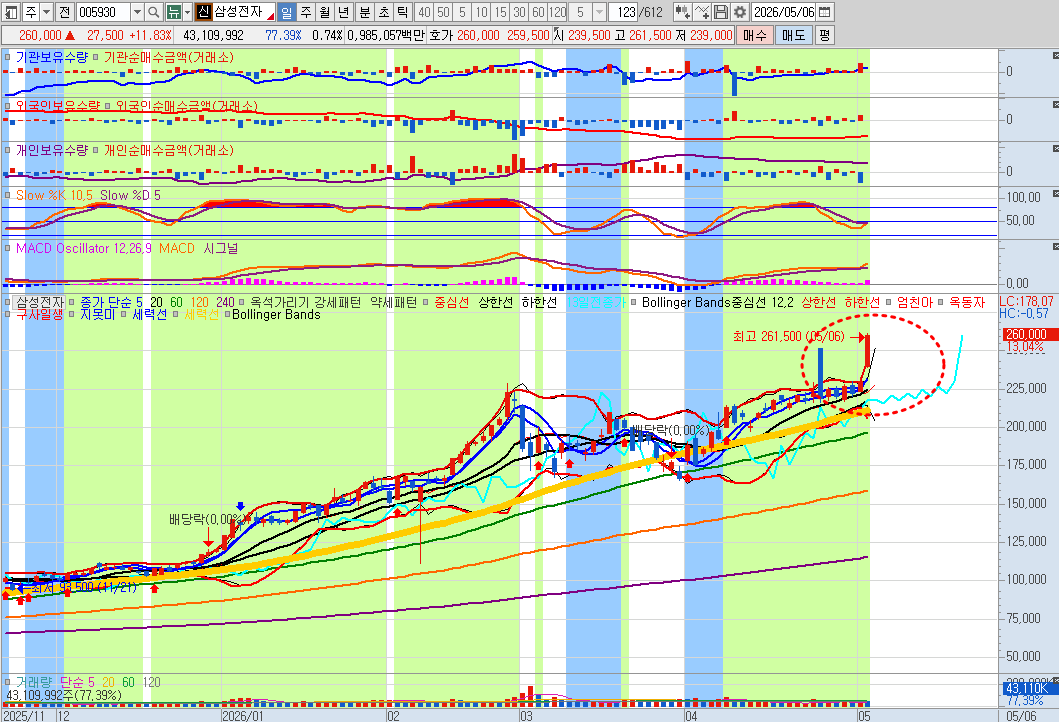Click the small marker before 개인보유수량 label

8,150
